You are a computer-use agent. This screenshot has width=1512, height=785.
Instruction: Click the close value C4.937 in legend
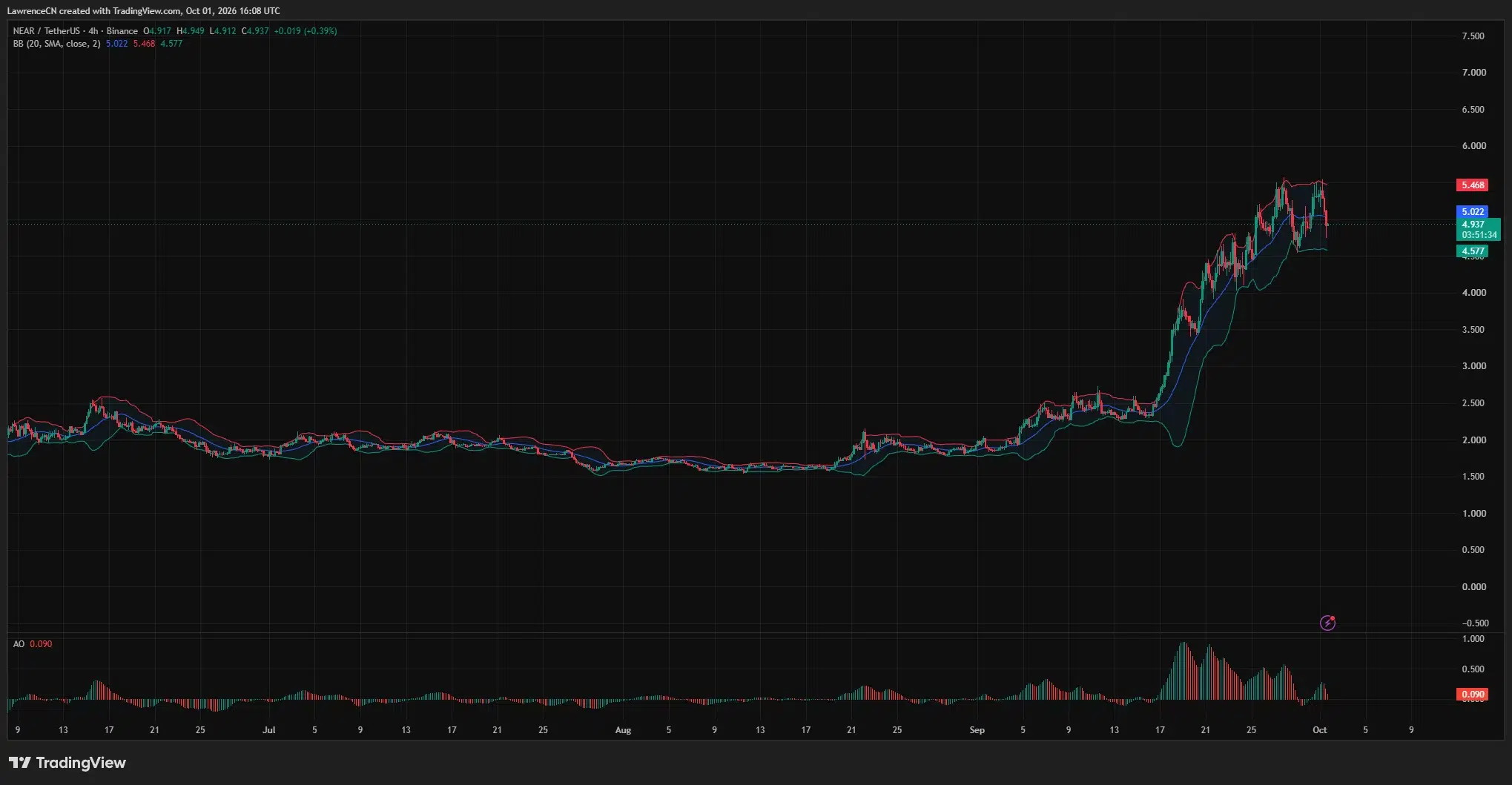pyautogui.click(x=256, y=31)
